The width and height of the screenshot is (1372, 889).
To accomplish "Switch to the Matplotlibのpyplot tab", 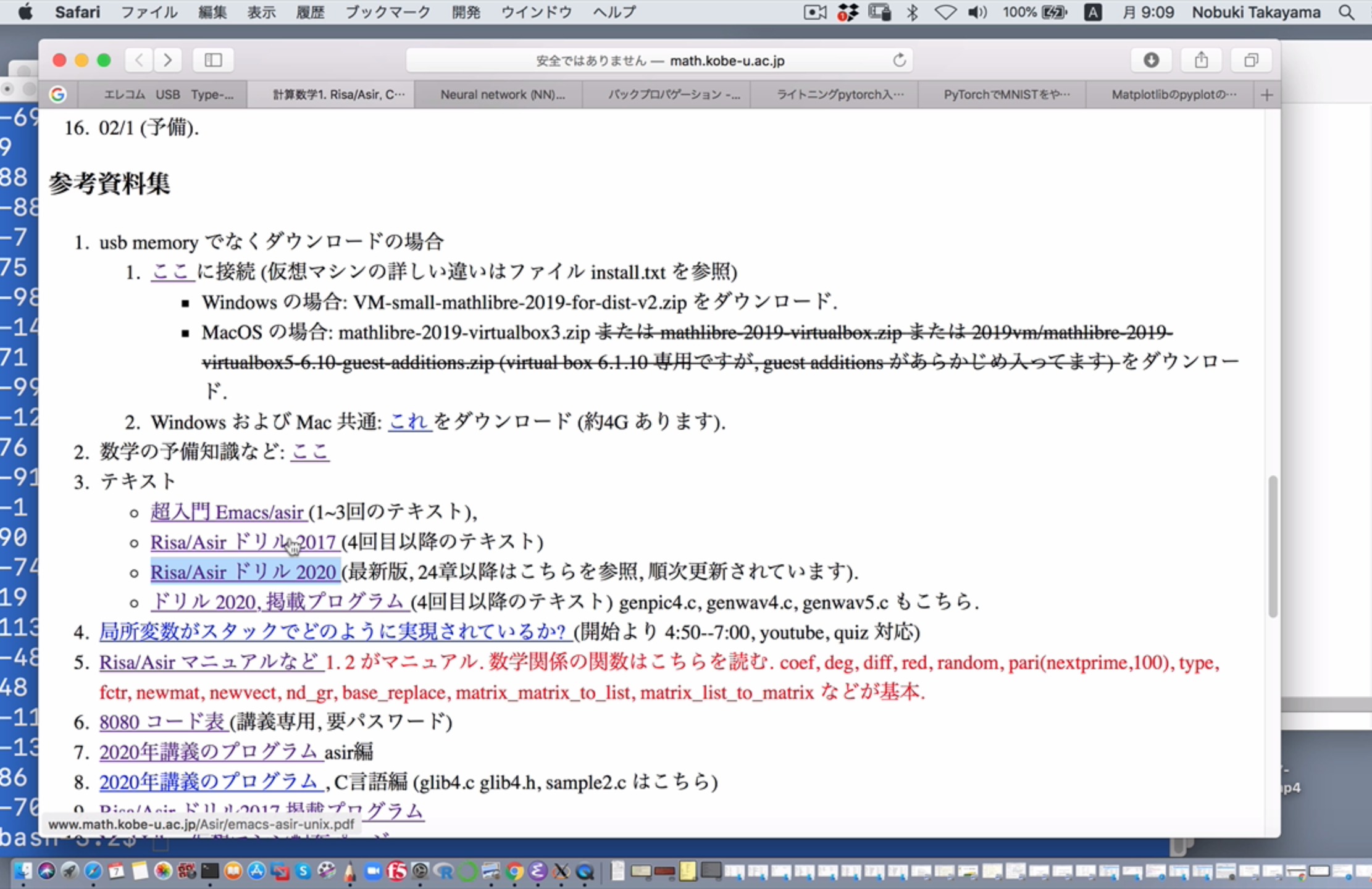I will coord(1171,94).
